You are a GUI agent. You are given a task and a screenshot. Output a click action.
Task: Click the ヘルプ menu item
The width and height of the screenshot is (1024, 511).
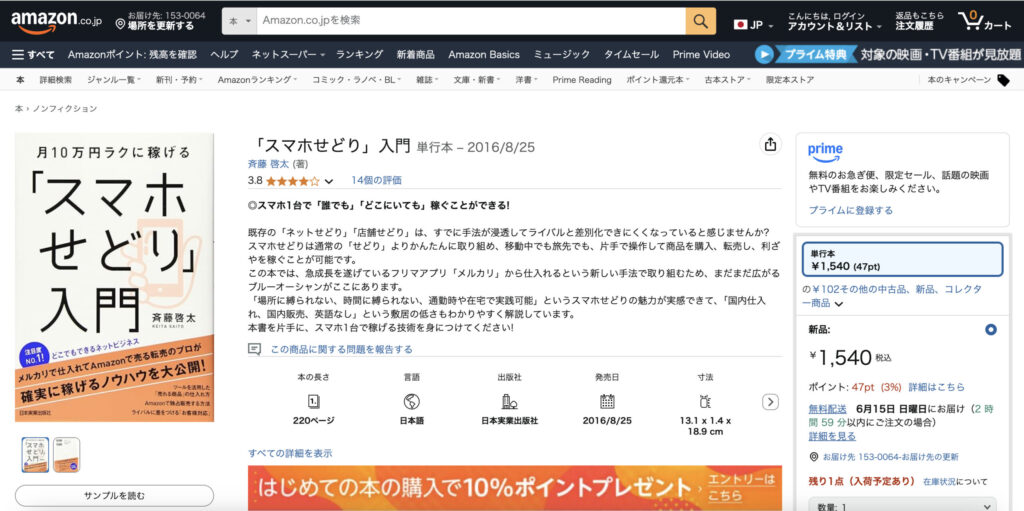[224, 54]
